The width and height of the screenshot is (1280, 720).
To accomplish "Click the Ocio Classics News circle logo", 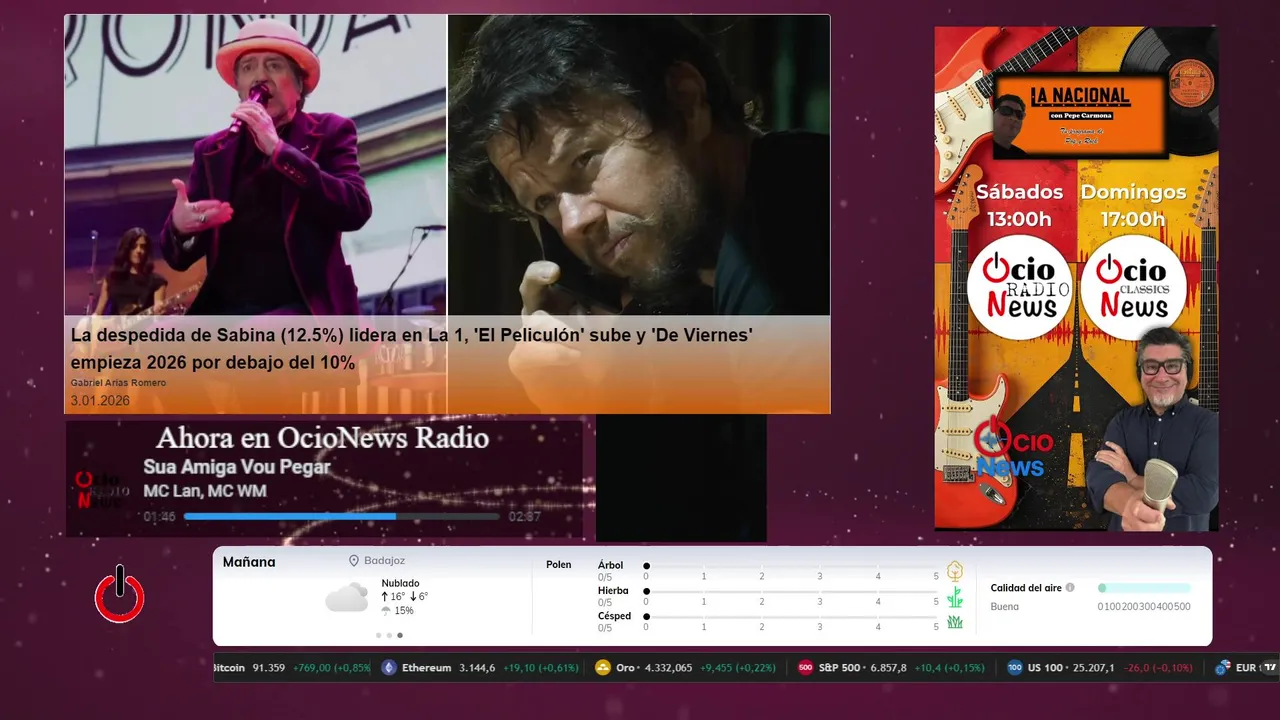I will point(1134,287).
